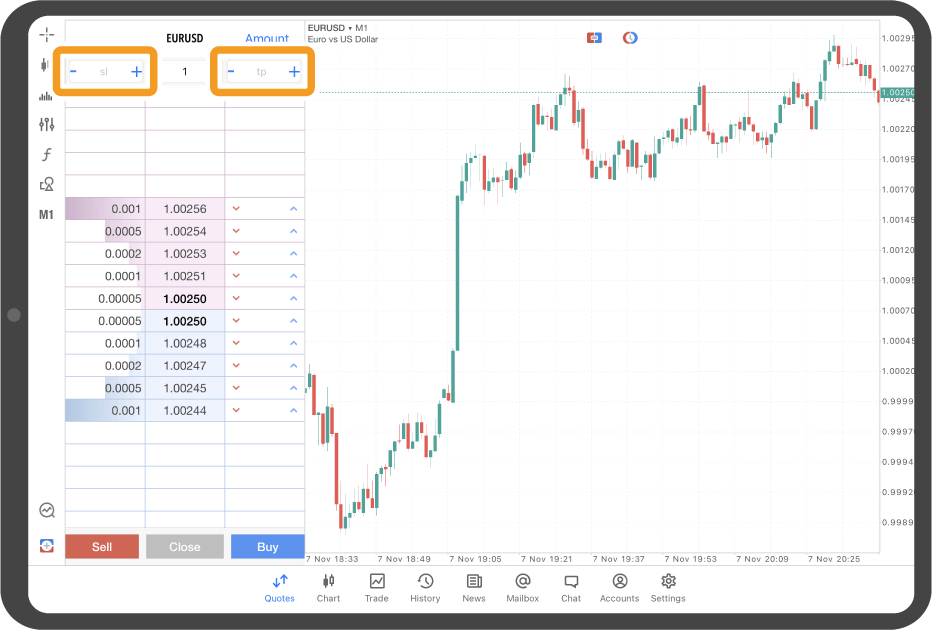Click red down chevron on 1.00256 row

pyautogui.click(x=236, y=209)
